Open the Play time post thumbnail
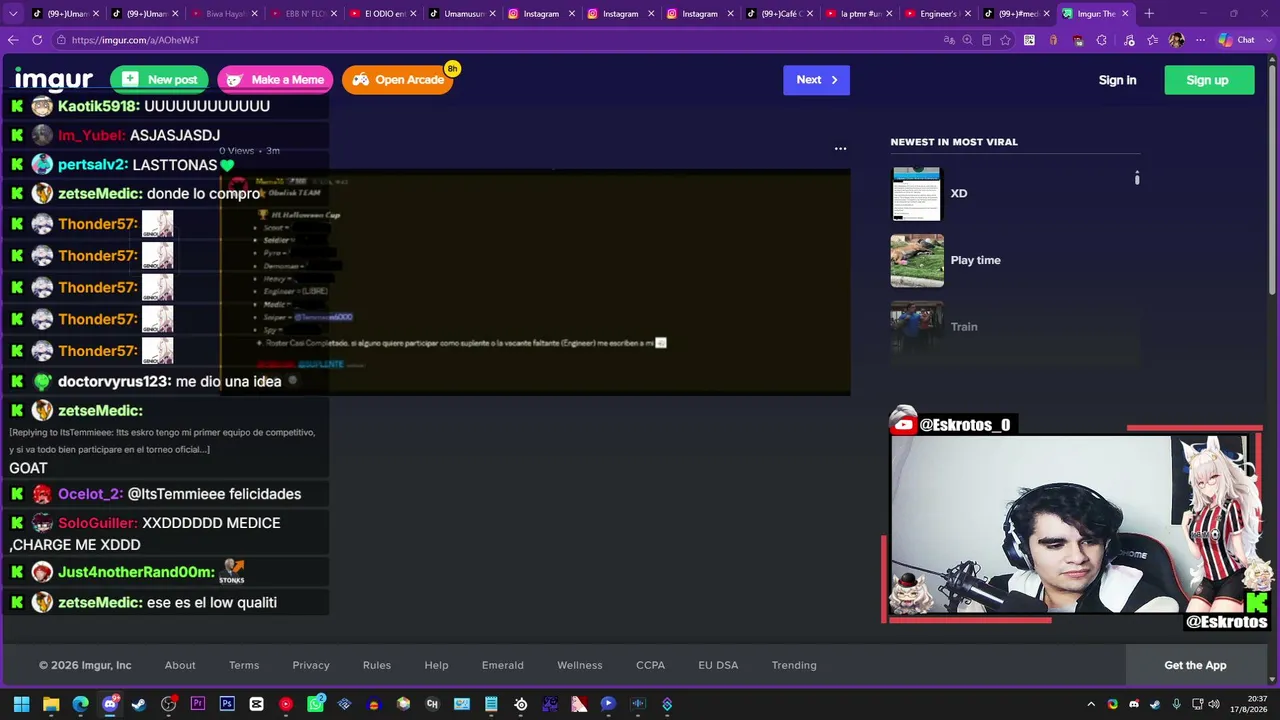Image resolution: width=1280 pixels, height=720 pixels. (917, 261)
